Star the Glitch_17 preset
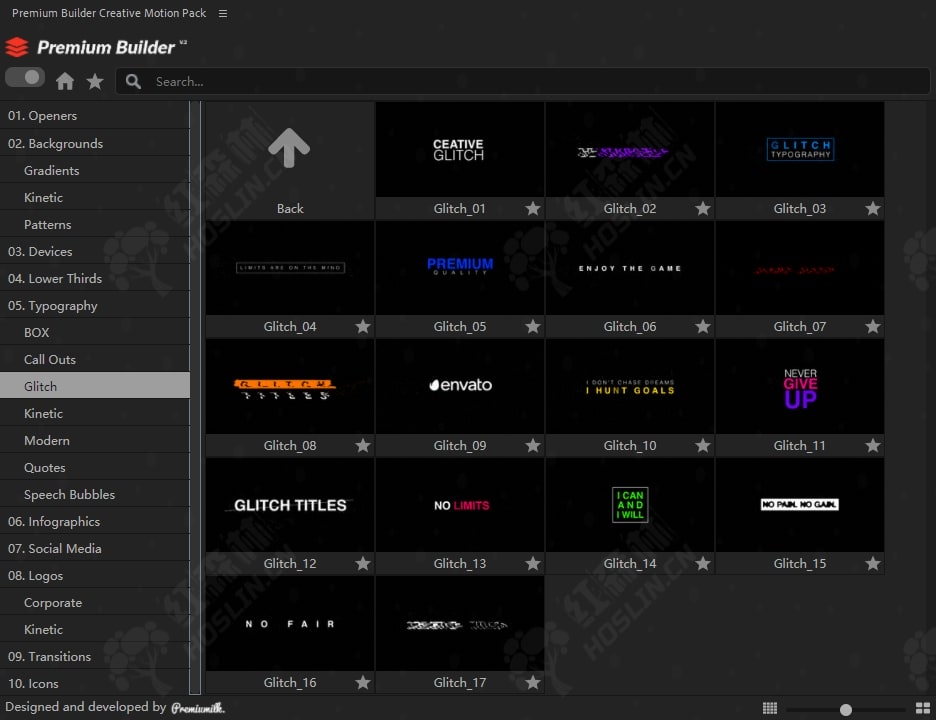 (x=533, y=682)
